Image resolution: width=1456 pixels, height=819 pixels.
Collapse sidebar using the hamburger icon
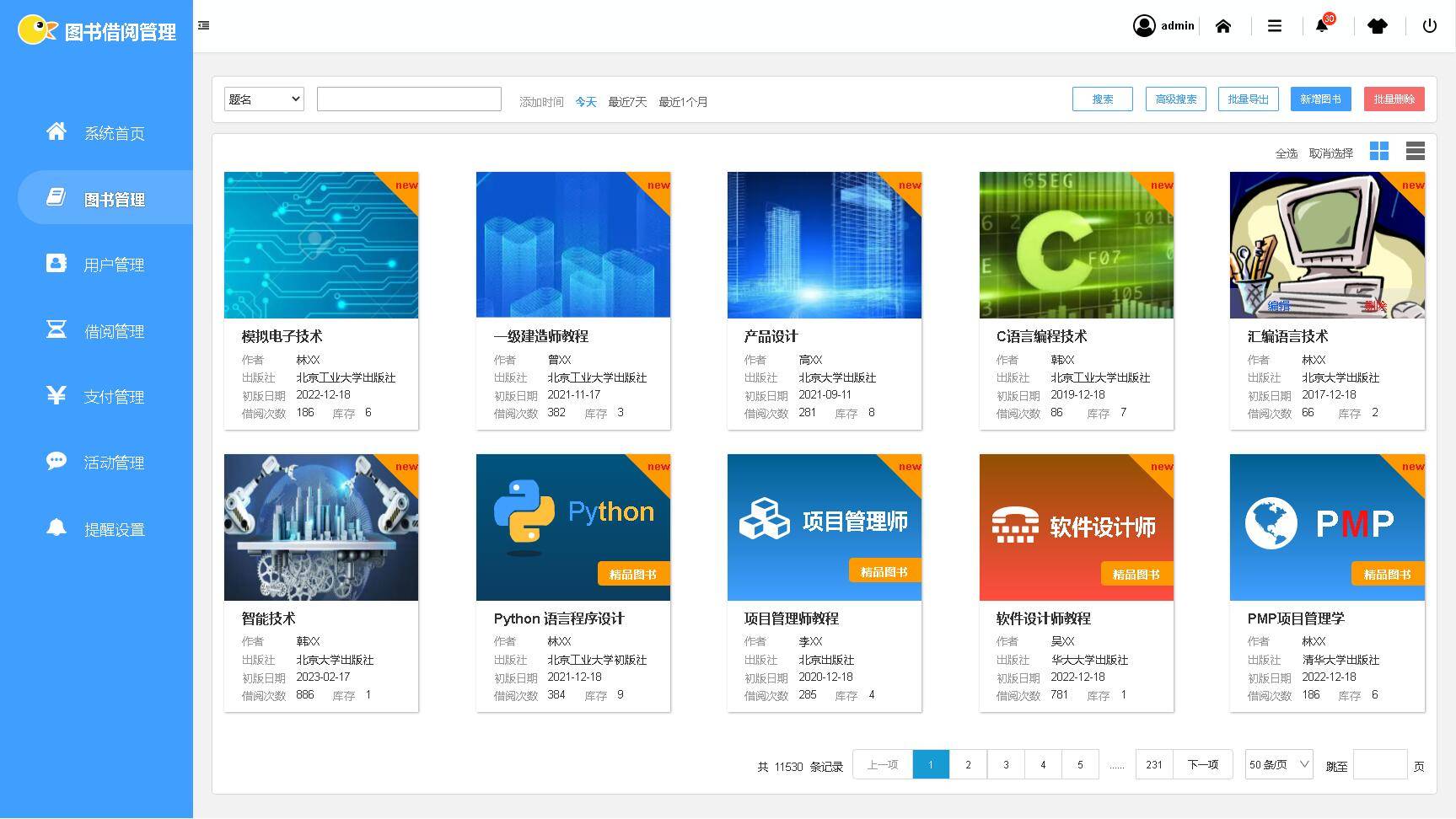coord(204,26)
